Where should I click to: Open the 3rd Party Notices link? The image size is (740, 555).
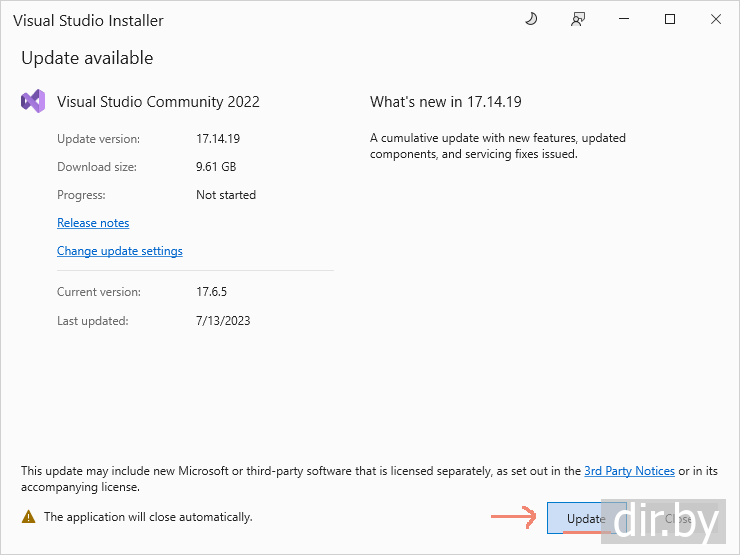click(629, 470)
